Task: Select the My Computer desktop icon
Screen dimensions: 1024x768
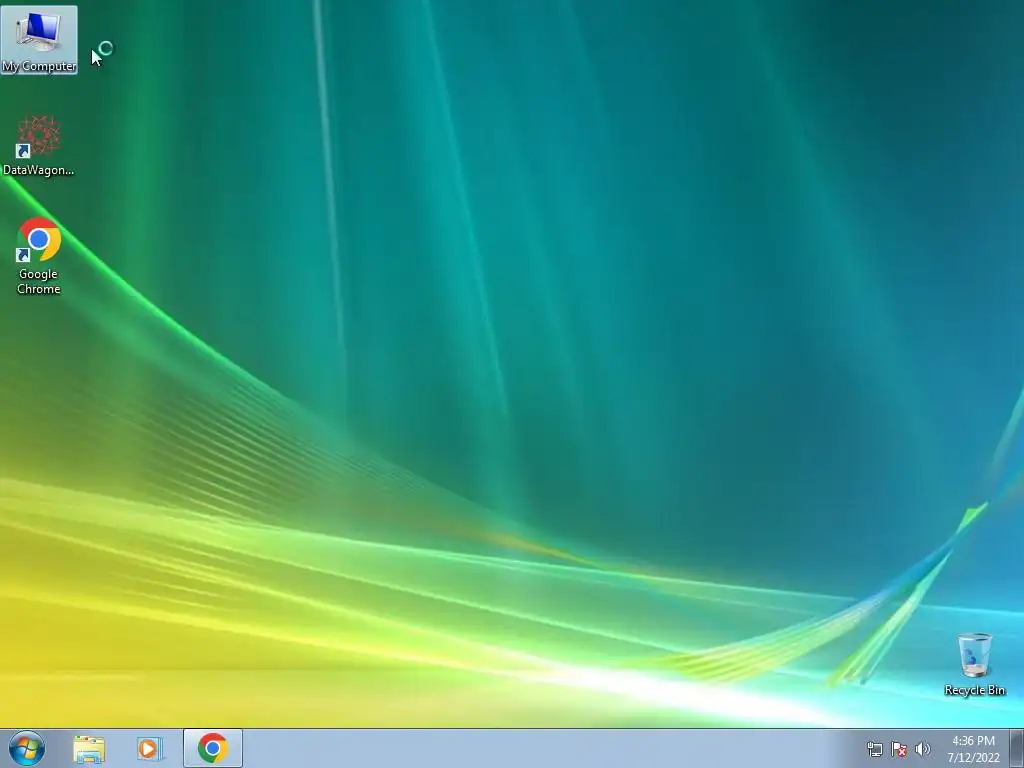Action: (x=39, y=39)
